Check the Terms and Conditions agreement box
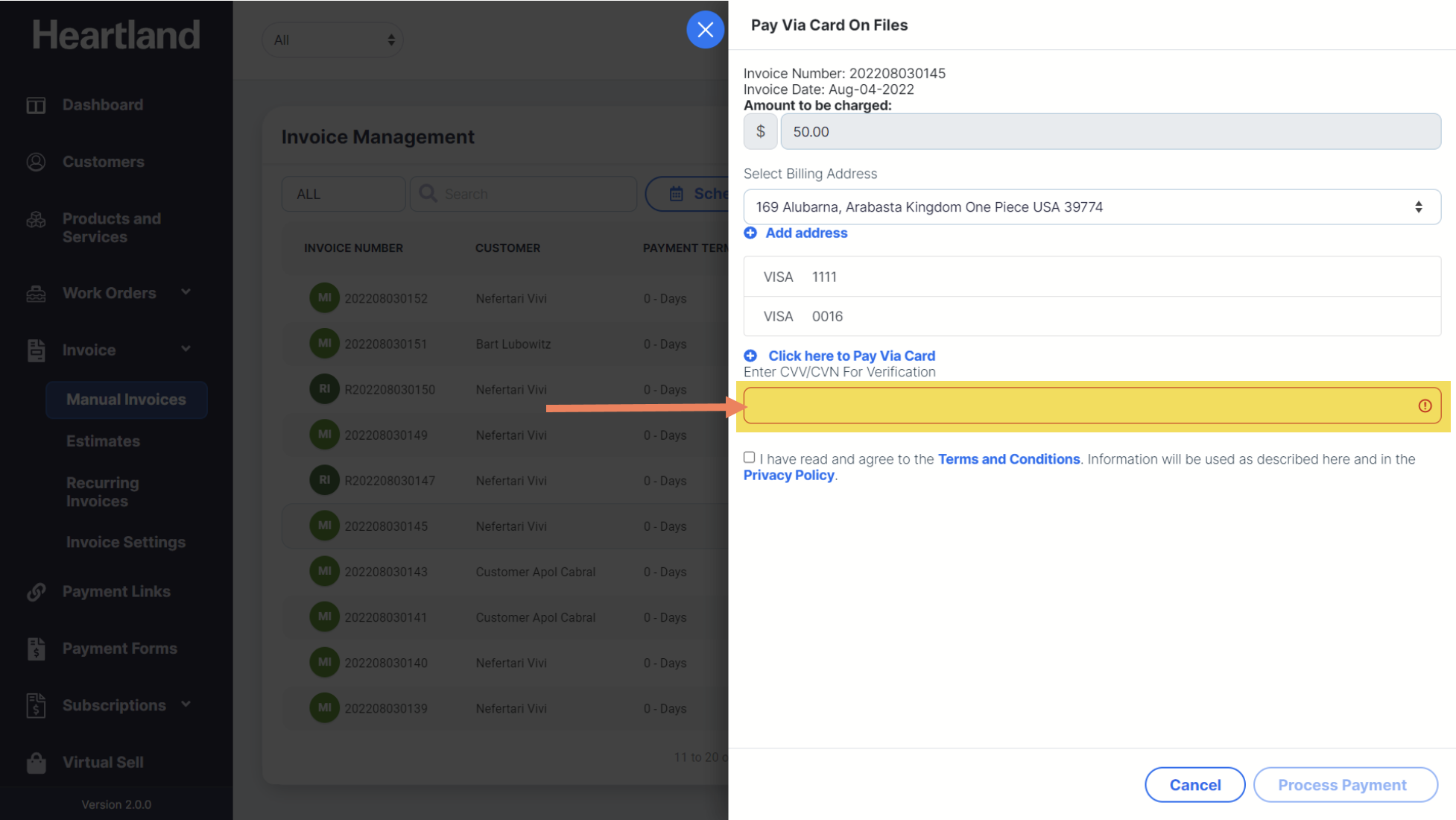Screen dimensions: 1456x820 click(749, 458)
